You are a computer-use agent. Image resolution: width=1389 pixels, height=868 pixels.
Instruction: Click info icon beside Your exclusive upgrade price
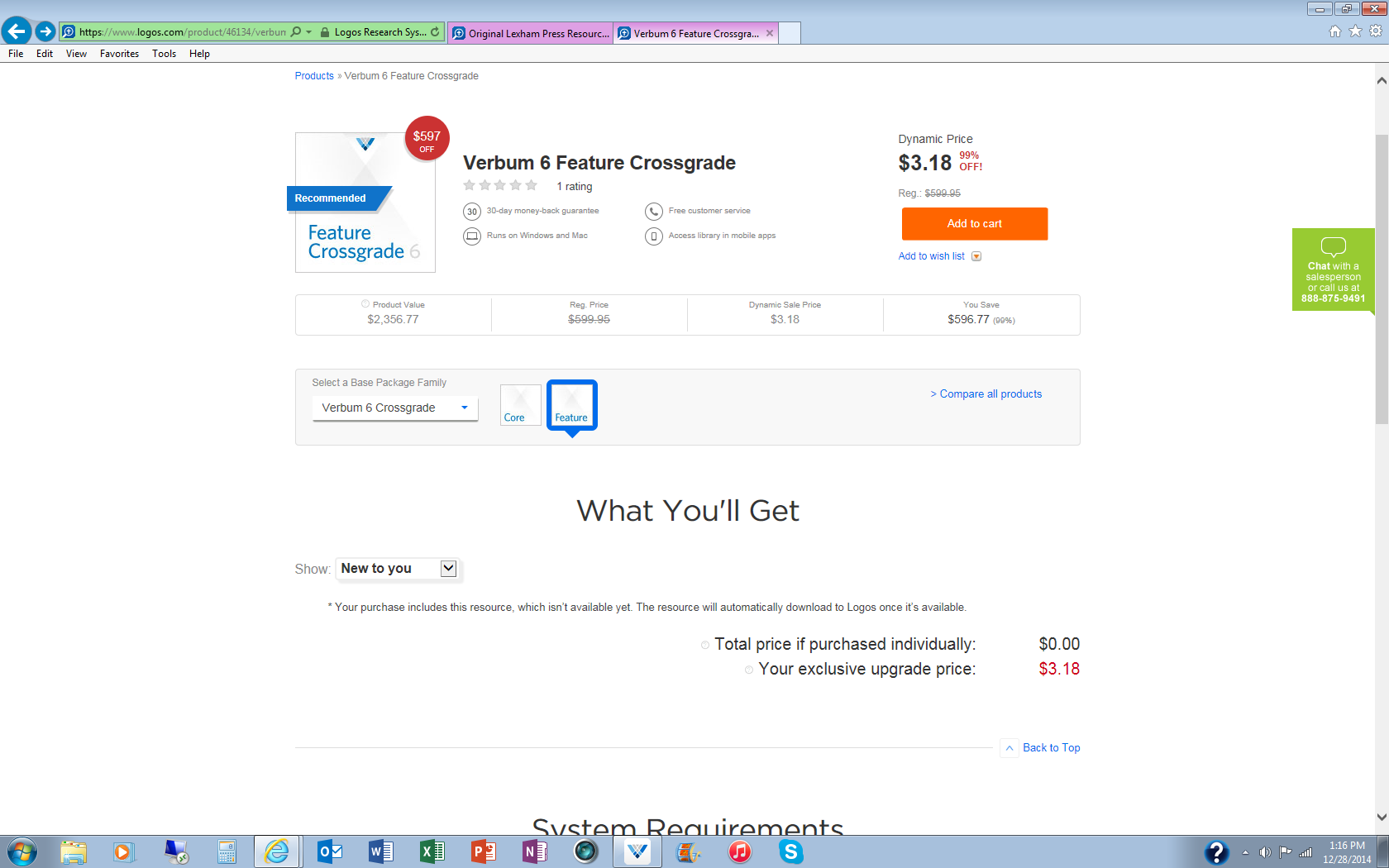[749, 670]
